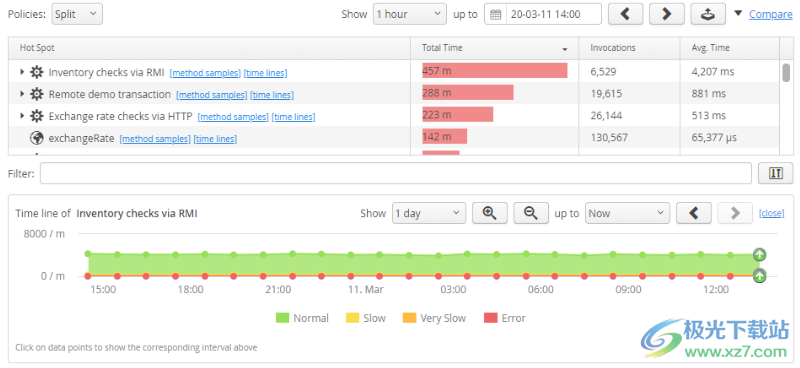
Task: Open the up to Now dropdown
Action: tap(628, 213)
